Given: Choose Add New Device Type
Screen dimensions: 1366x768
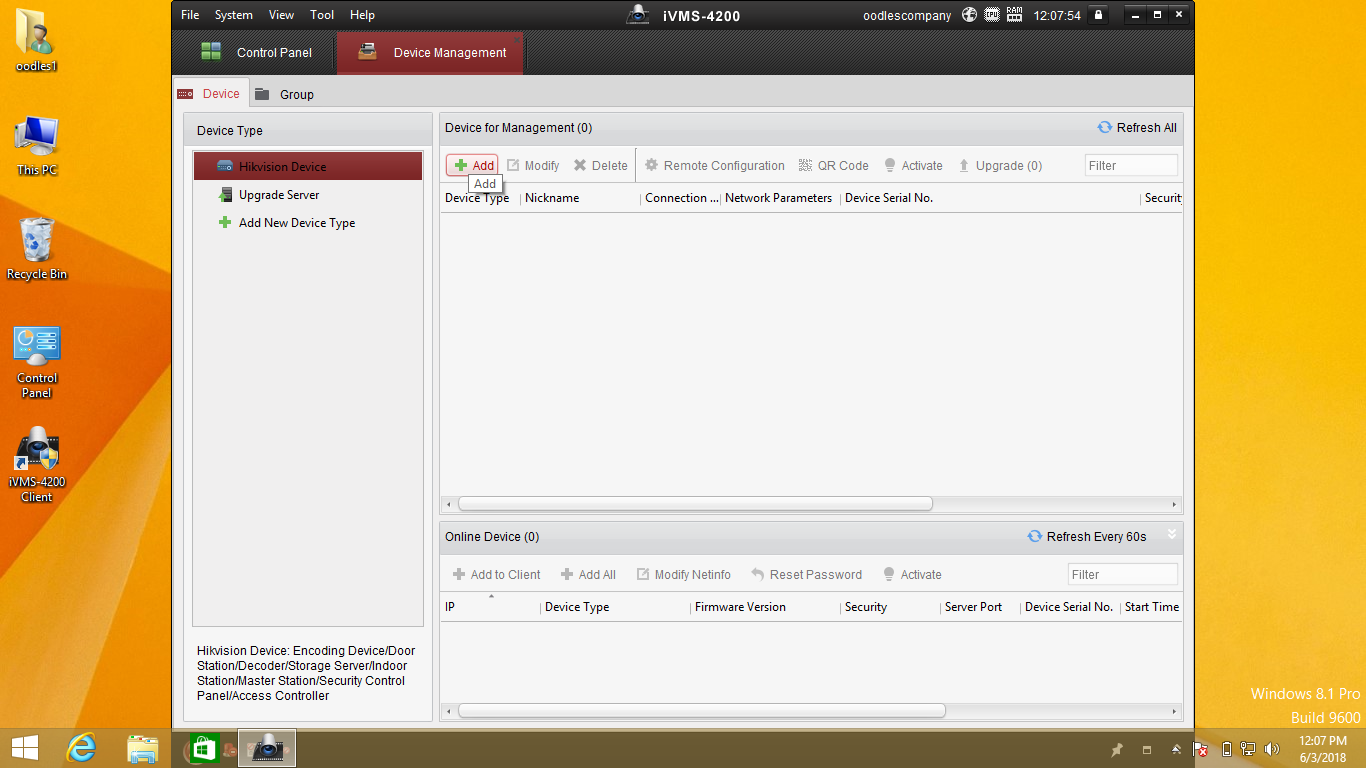Looking at the screenshot, I should [x=308, y=223].
